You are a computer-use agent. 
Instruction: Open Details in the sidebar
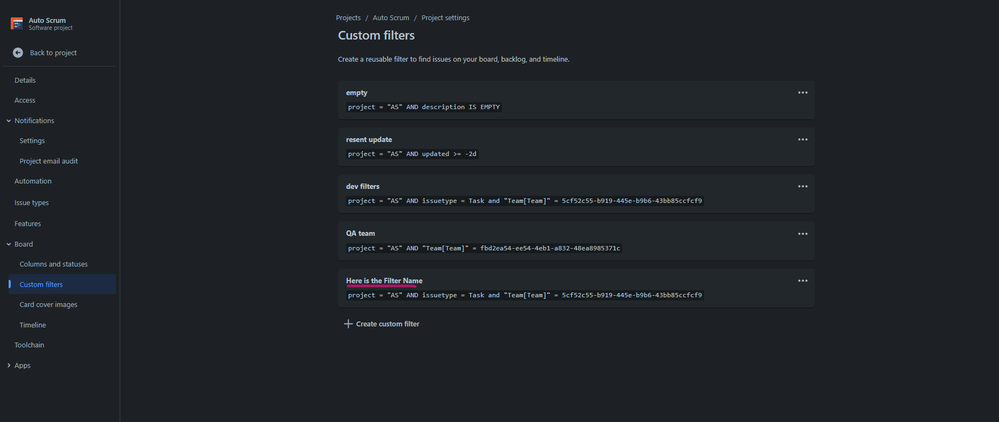(25, 80)
